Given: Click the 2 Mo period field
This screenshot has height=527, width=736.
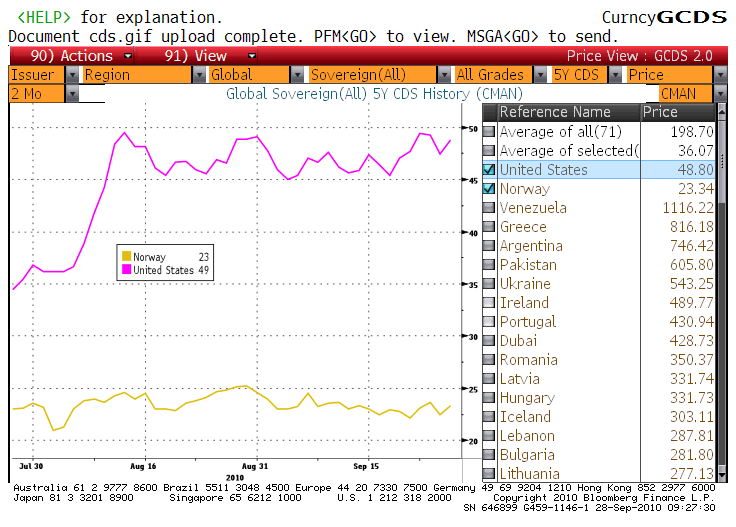Looking at the screenshot, I should tap(37, 94).
